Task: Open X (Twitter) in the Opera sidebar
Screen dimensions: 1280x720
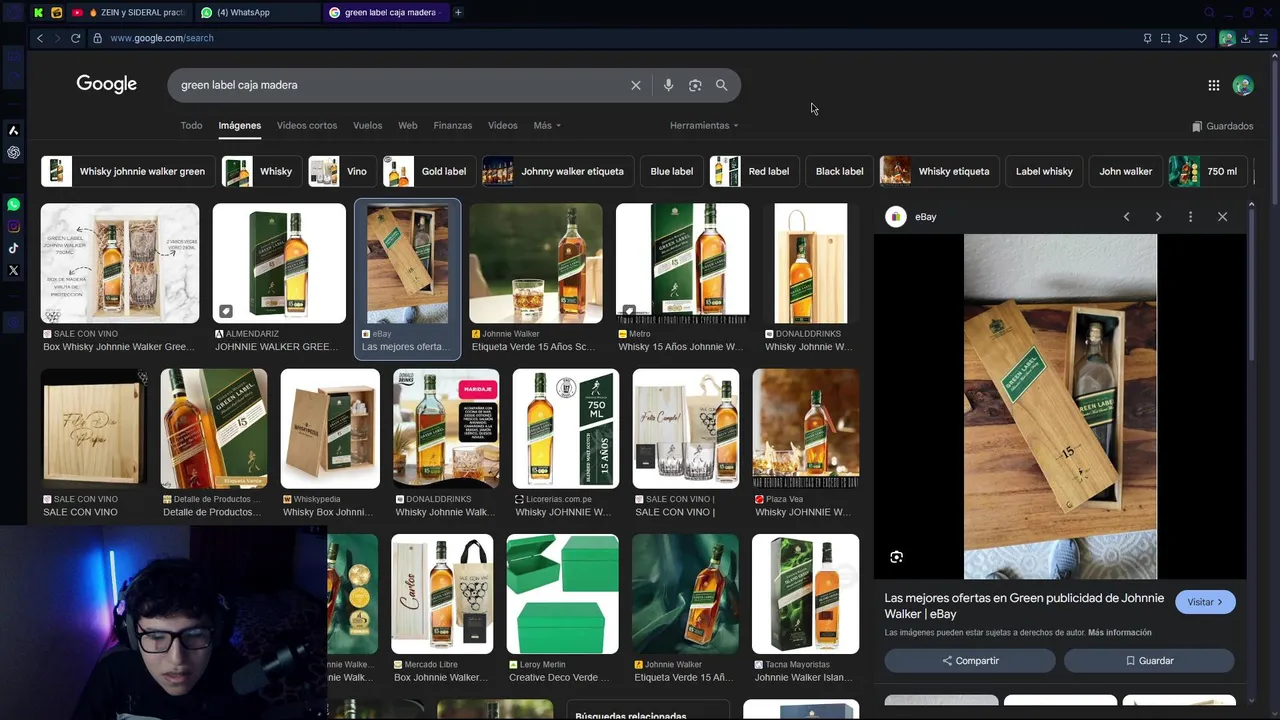Action: coord(13,270)
